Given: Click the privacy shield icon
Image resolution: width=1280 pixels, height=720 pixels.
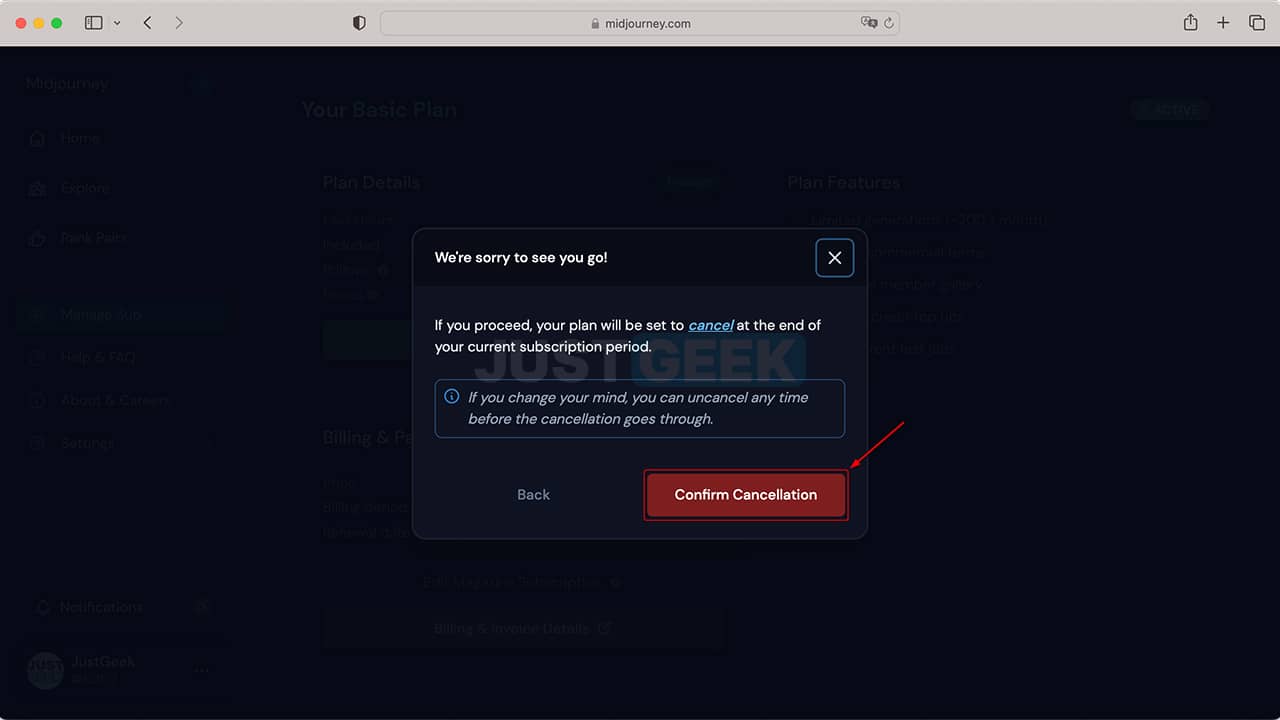Looking at the screenshot, I should pyautogui.click(x=359, y=23).
